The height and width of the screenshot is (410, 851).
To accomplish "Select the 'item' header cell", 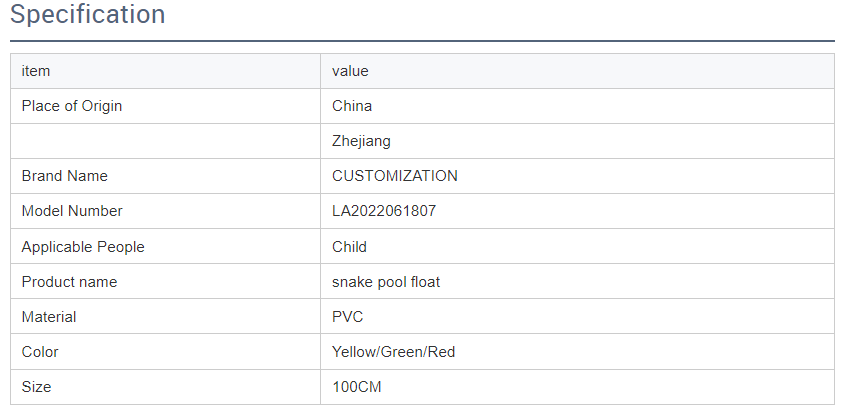I will [36, 71].
